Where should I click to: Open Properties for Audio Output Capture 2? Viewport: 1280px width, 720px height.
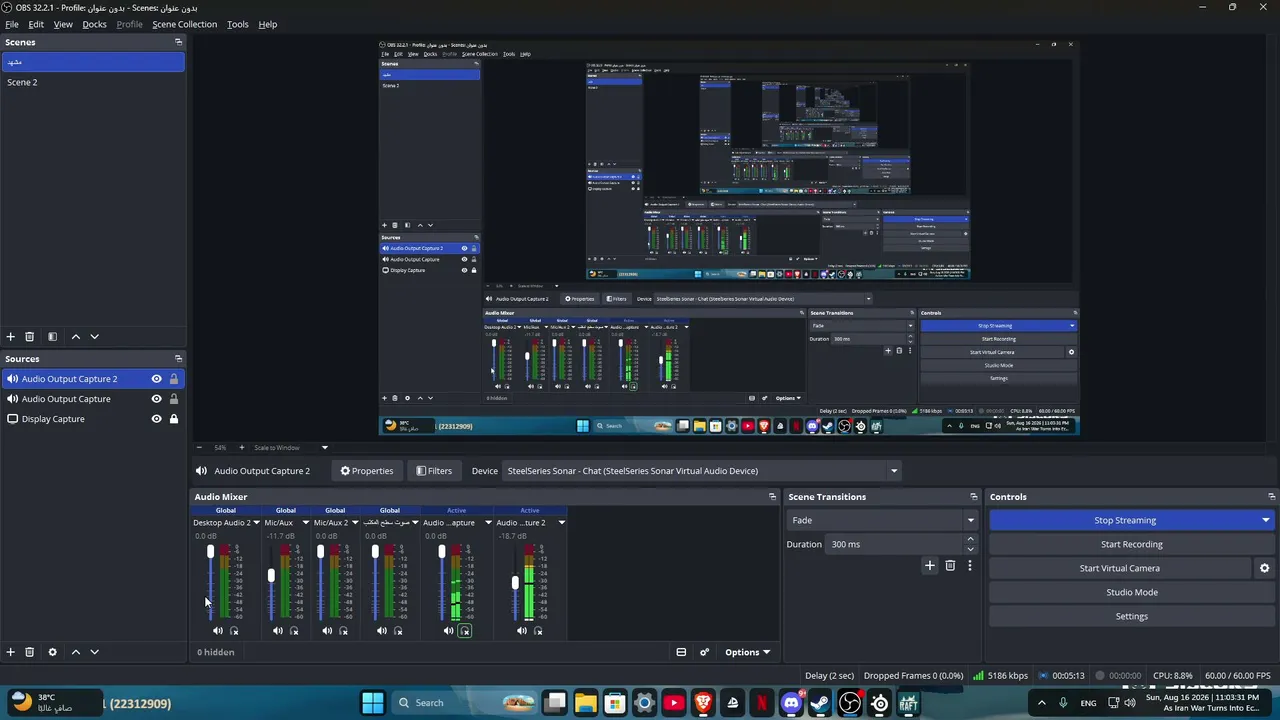367,471
